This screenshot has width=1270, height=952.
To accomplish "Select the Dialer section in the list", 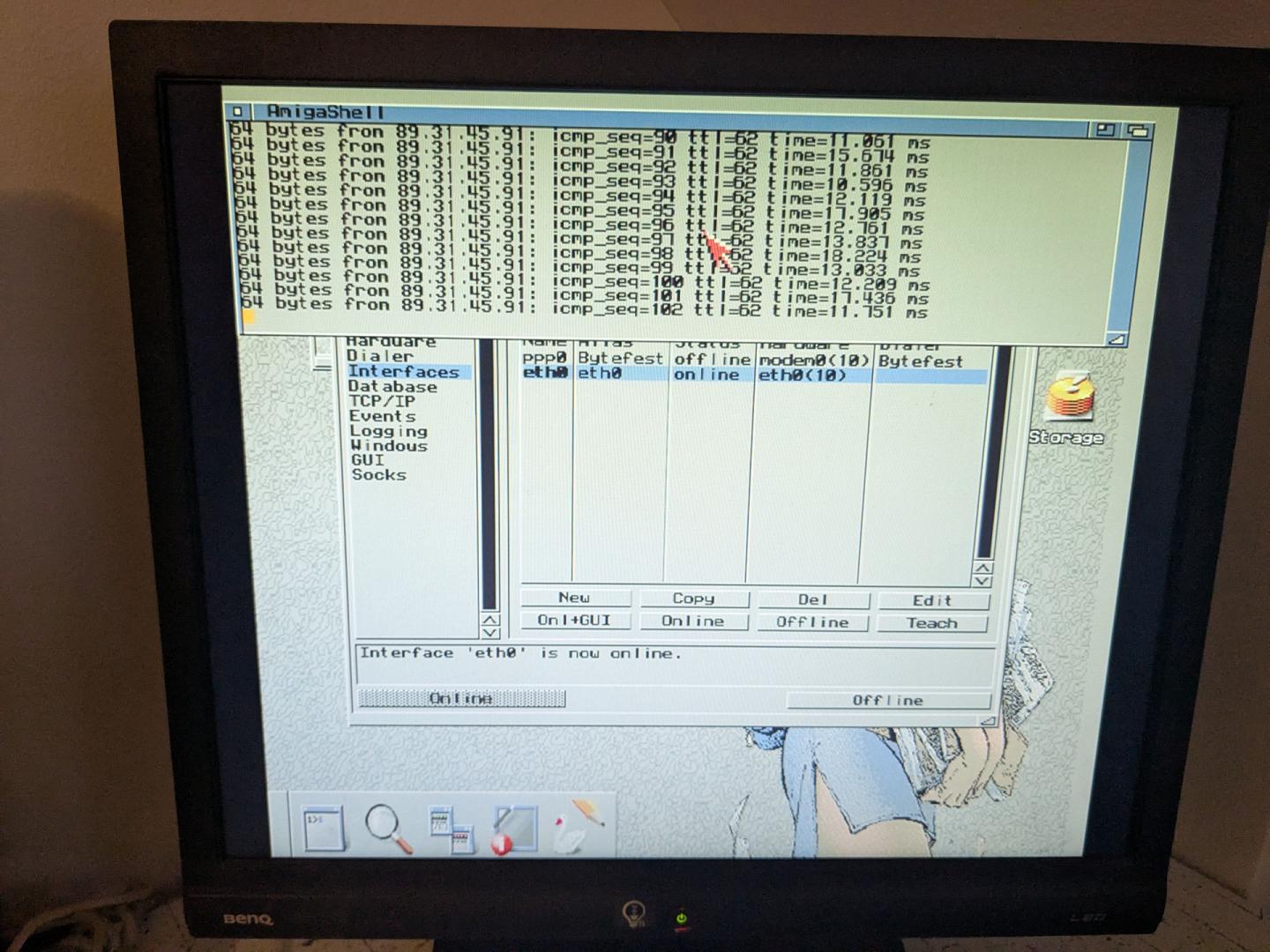I will (x=379, y=356).
